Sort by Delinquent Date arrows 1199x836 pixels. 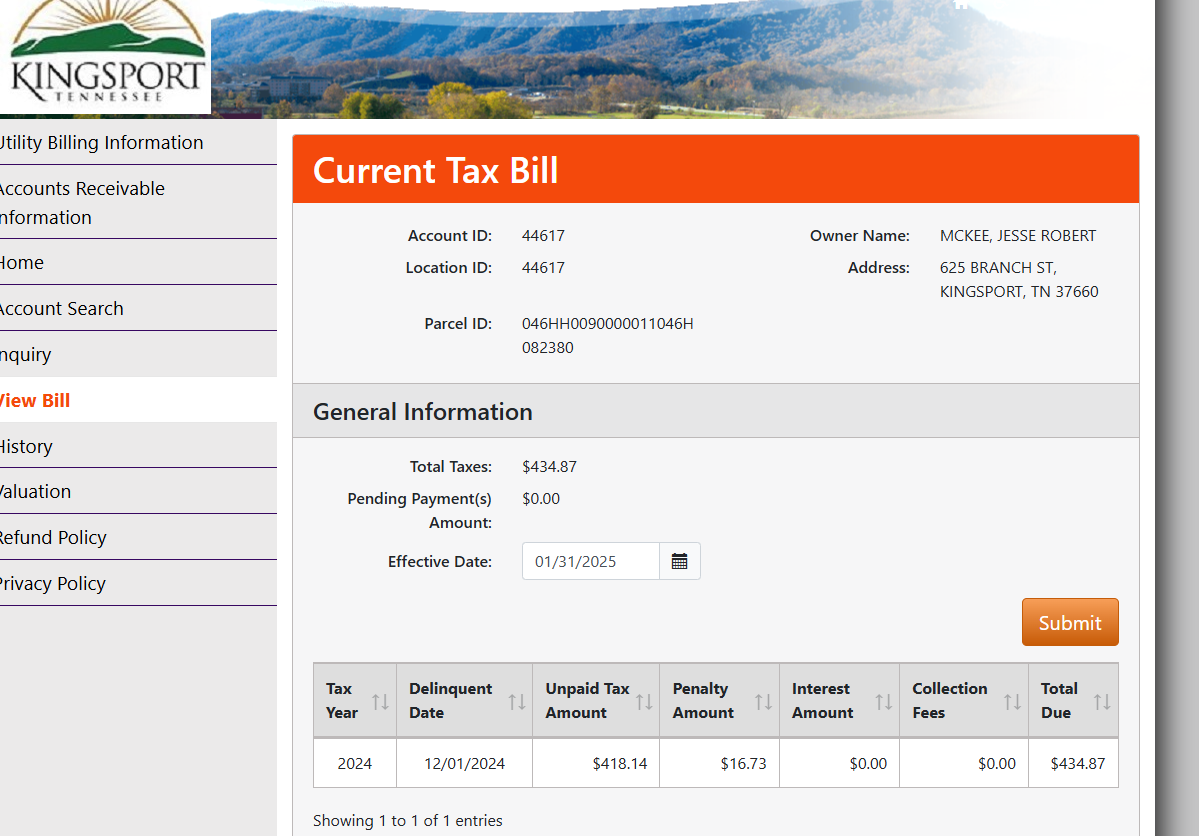coord(516,702)
